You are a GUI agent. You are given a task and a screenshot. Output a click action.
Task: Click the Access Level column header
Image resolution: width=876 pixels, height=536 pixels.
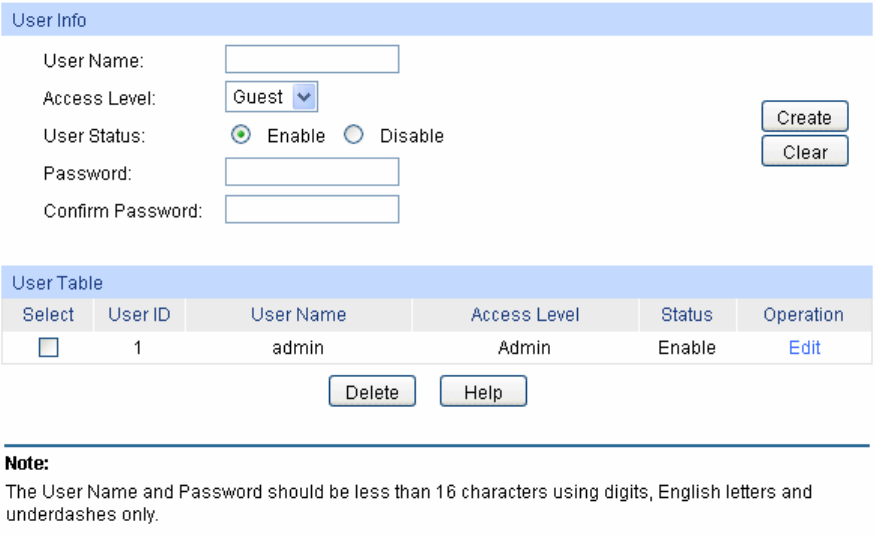pyautogui.click(x=525, y=315)
